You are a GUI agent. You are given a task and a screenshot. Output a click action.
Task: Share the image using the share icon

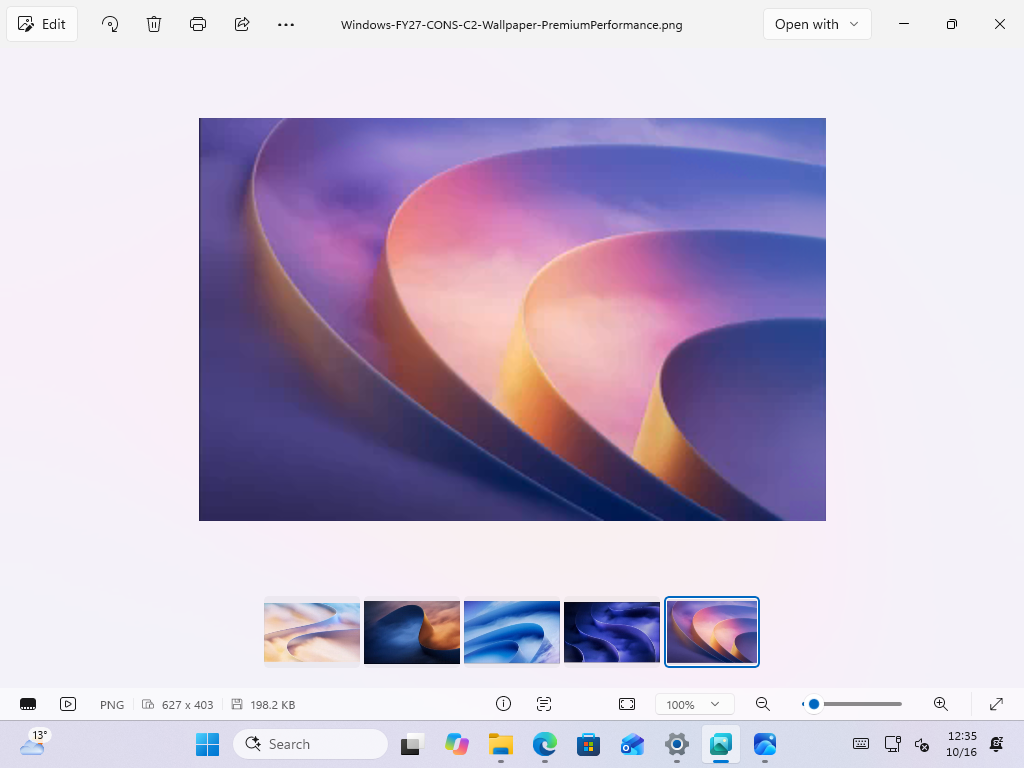coord(242,25)
